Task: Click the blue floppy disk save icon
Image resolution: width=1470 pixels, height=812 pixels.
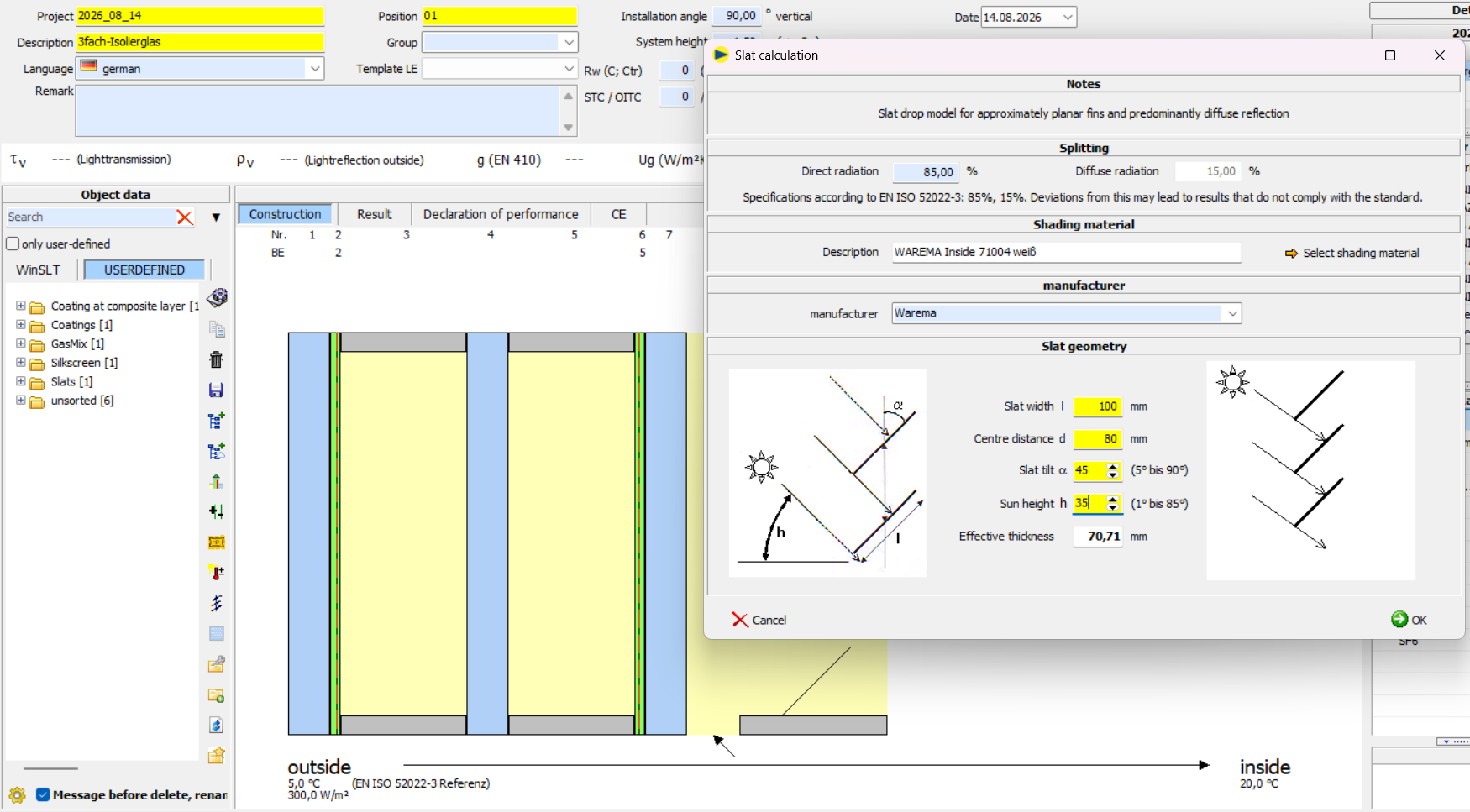Action: point(217,390)
